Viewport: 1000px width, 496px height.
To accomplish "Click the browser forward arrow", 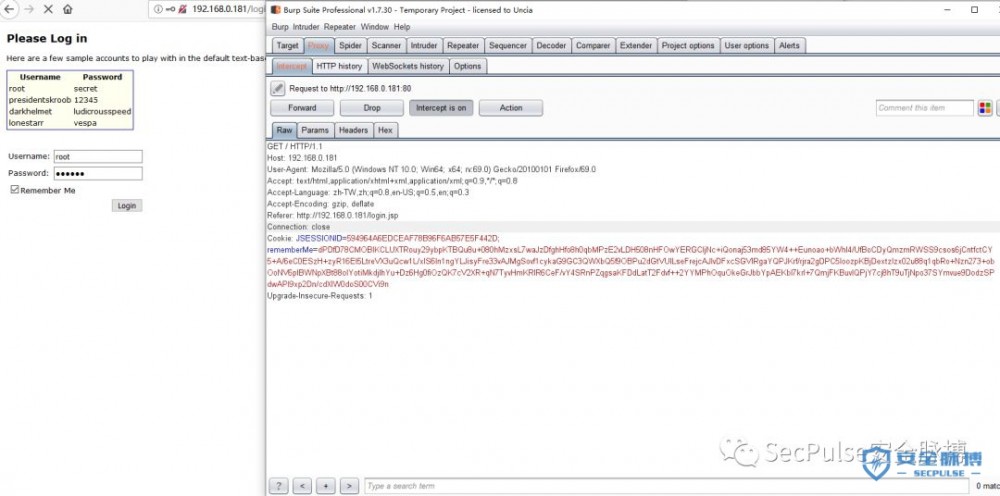I will 29,10.
